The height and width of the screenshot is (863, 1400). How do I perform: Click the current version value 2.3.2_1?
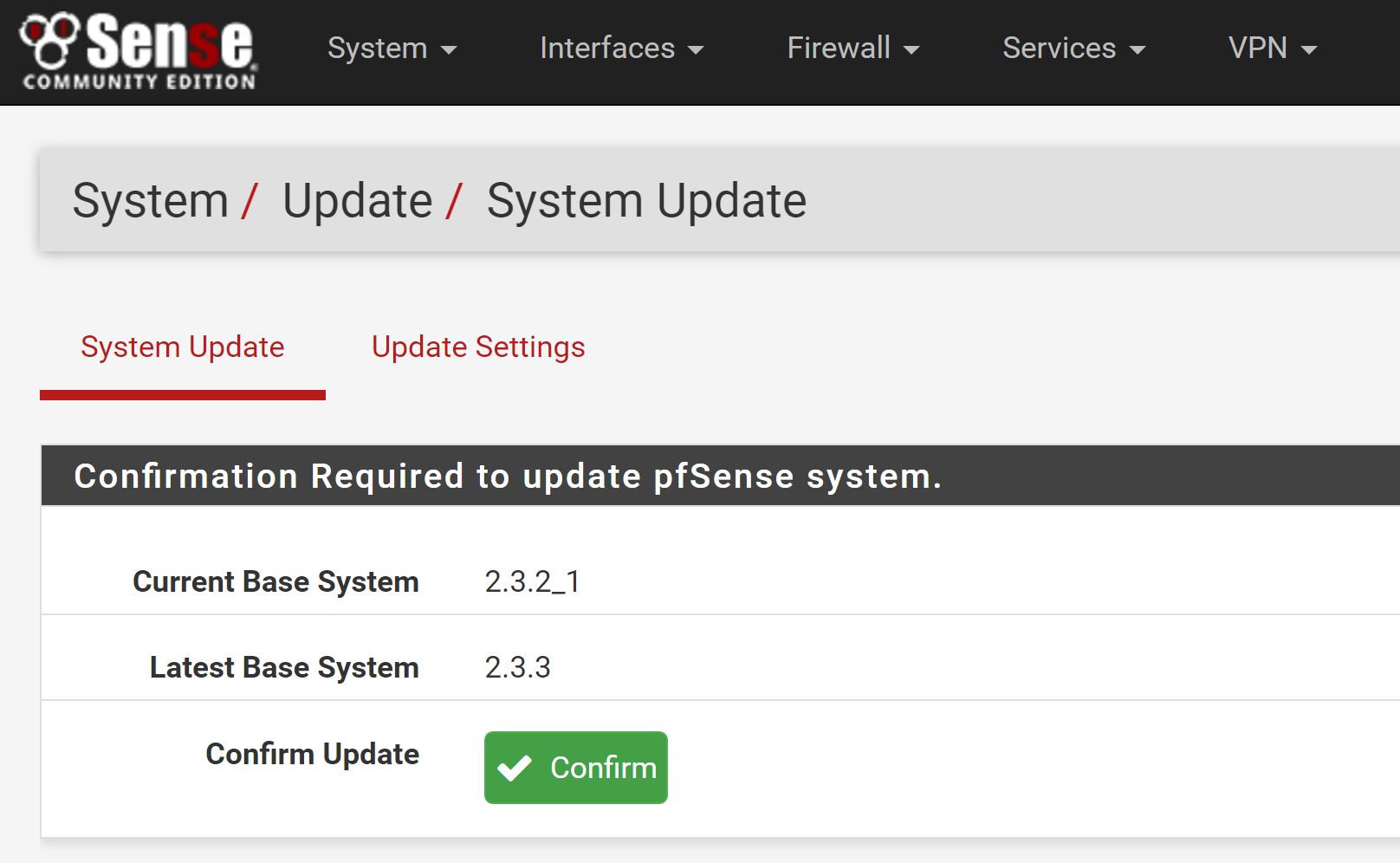click(532, 581)
